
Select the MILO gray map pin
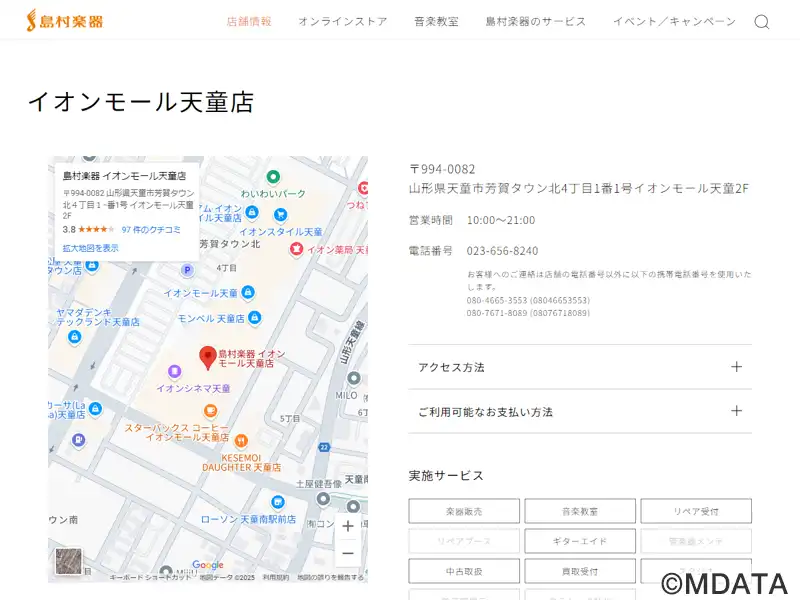(x=354, y=379)
